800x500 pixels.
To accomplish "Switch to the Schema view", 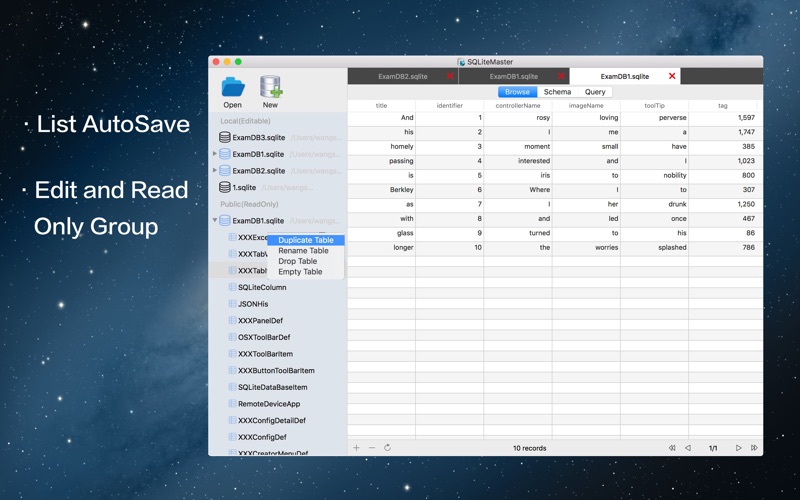I will click(x=557, y=92).
